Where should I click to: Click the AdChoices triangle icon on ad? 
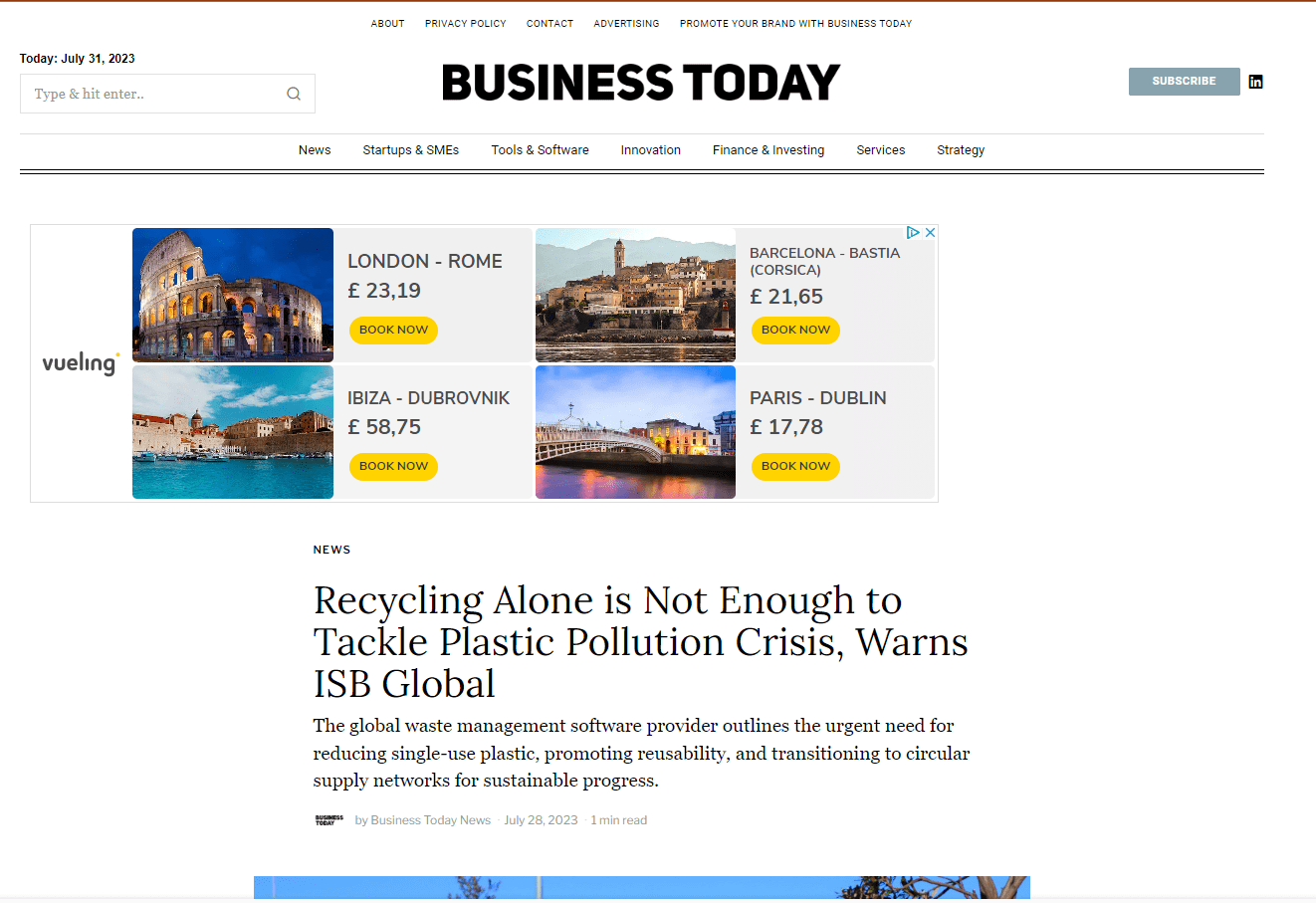coord(913,232)
